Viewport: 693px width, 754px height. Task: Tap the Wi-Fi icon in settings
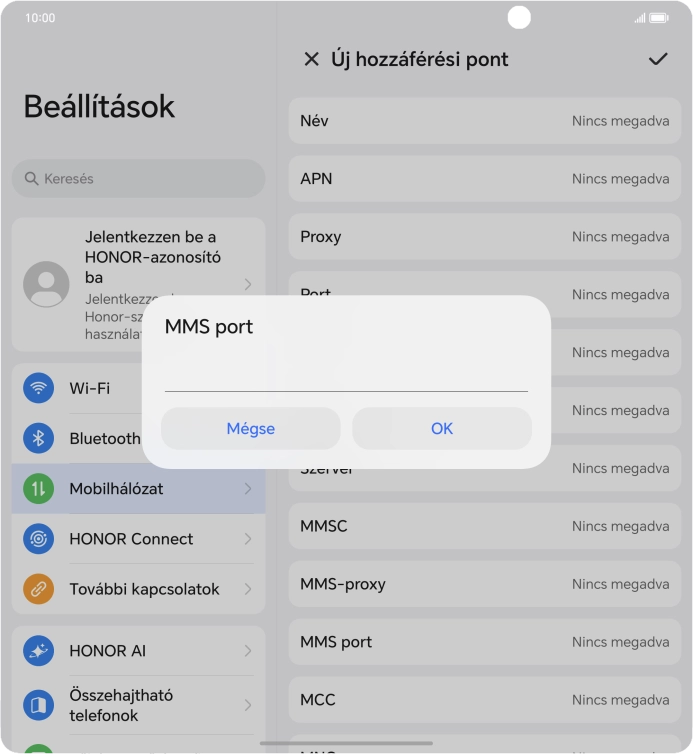click(x=38, y=388)
